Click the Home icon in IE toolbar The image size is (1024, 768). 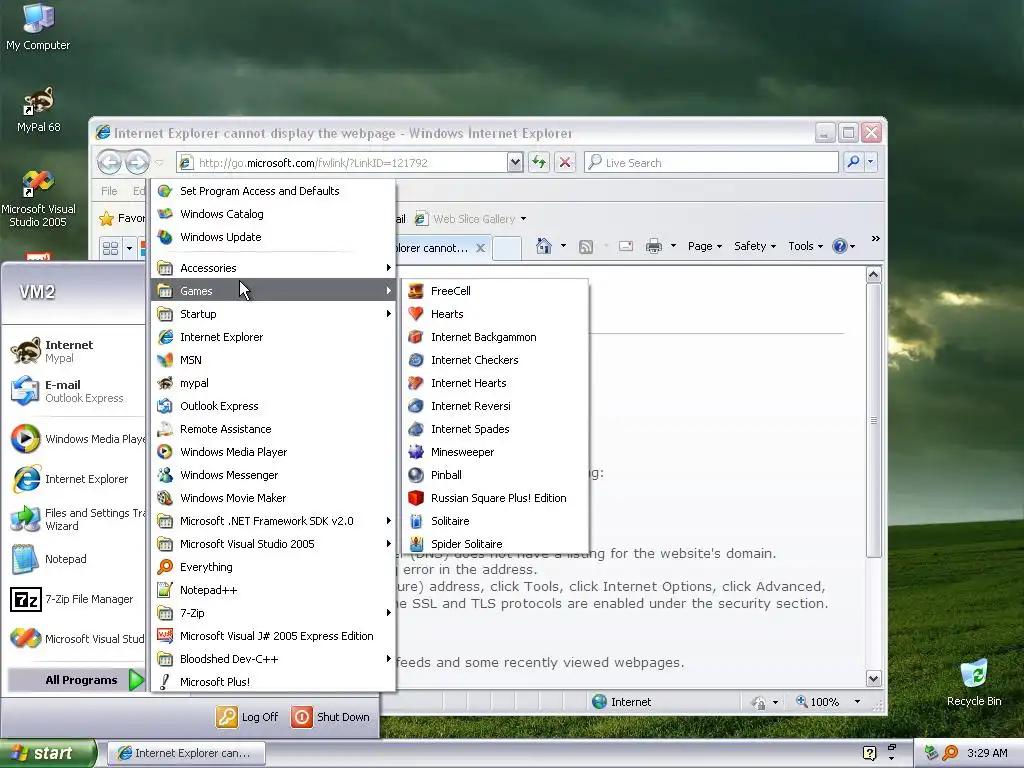coord(543,246)
